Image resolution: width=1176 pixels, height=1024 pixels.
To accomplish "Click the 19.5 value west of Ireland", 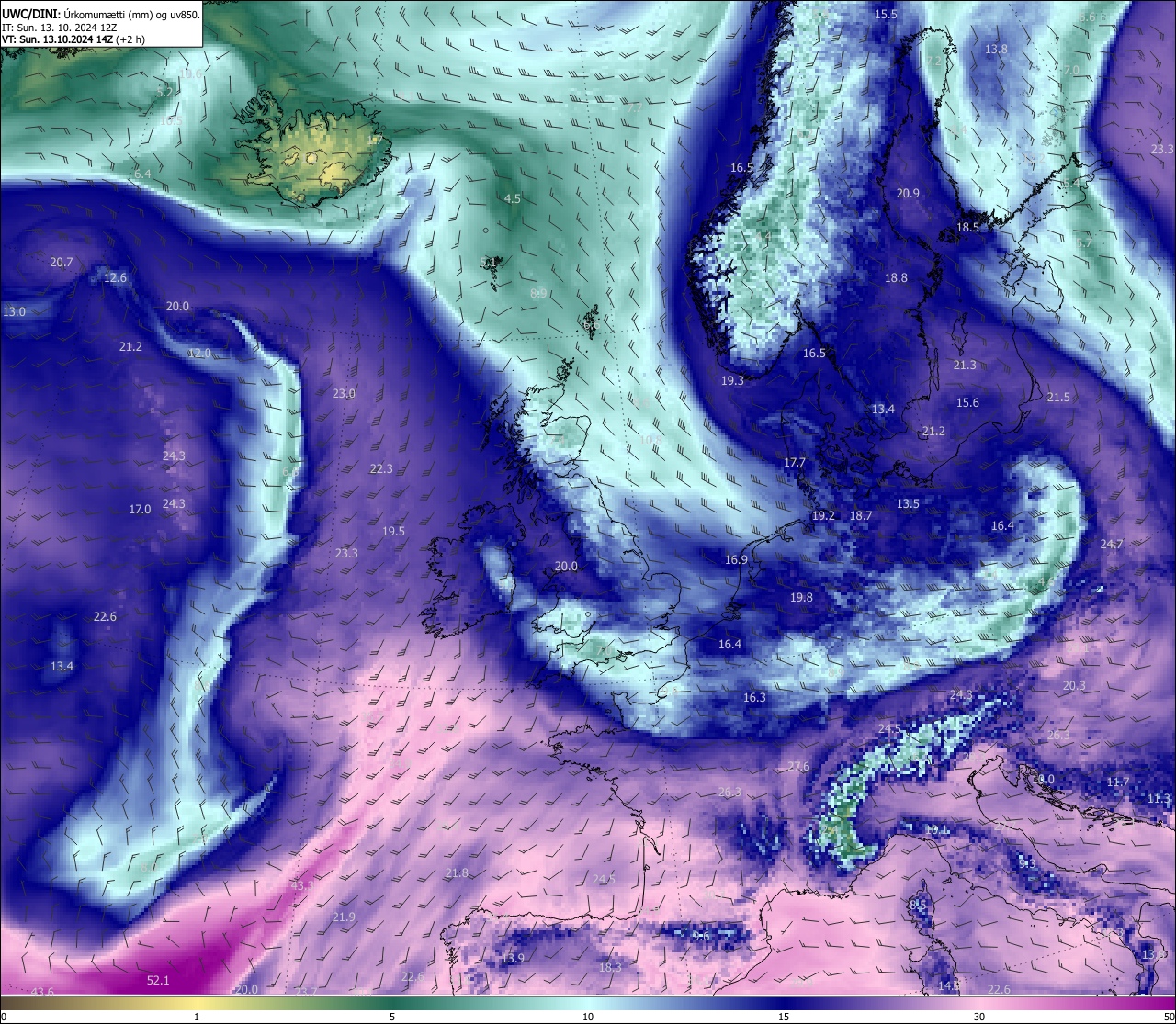I will (393, 531).
